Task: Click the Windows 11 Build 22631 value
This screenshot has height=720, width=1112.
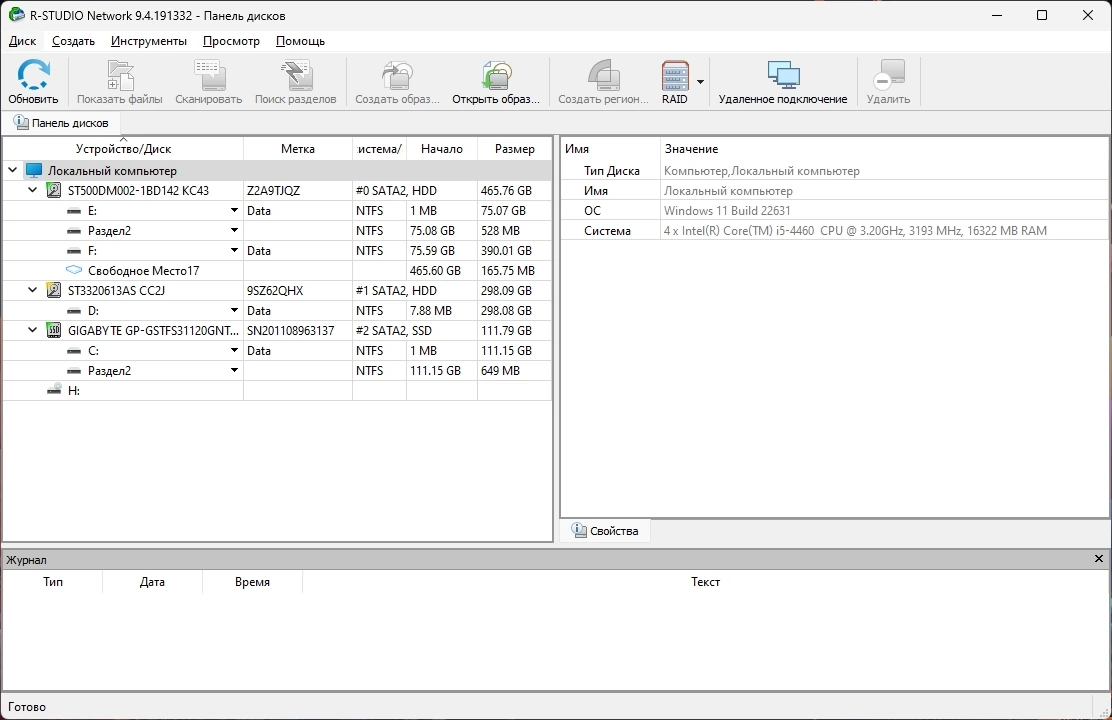Action: [727, 211]
